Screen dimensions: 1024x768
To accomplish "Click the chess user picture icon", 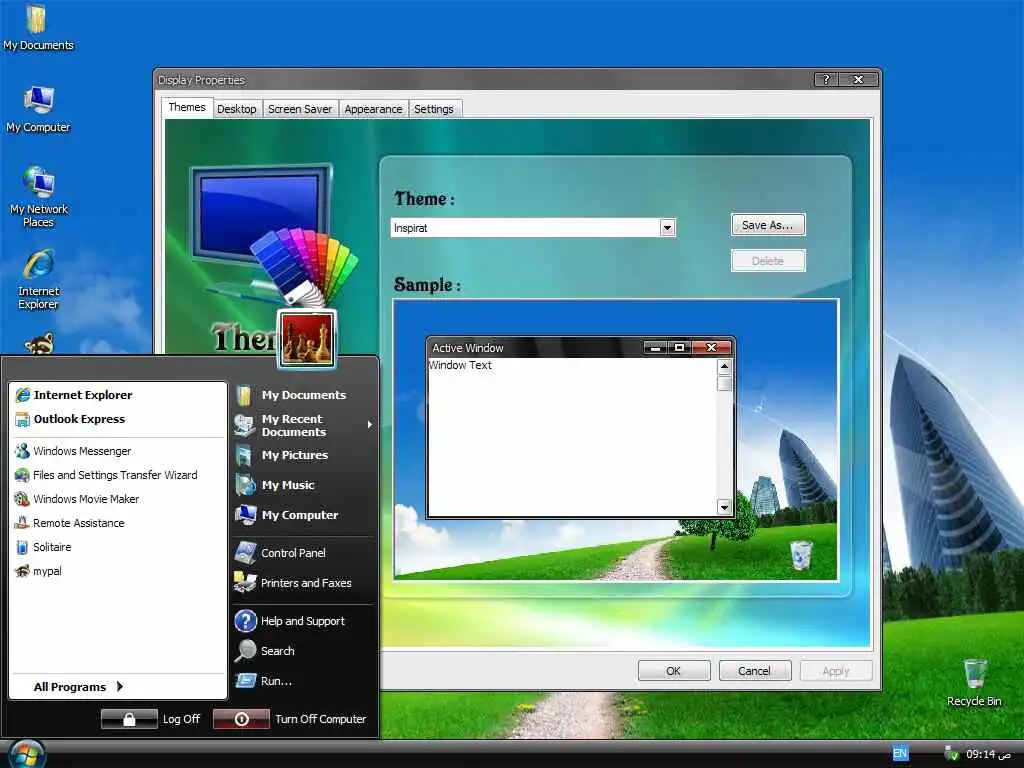I will 306,339.
